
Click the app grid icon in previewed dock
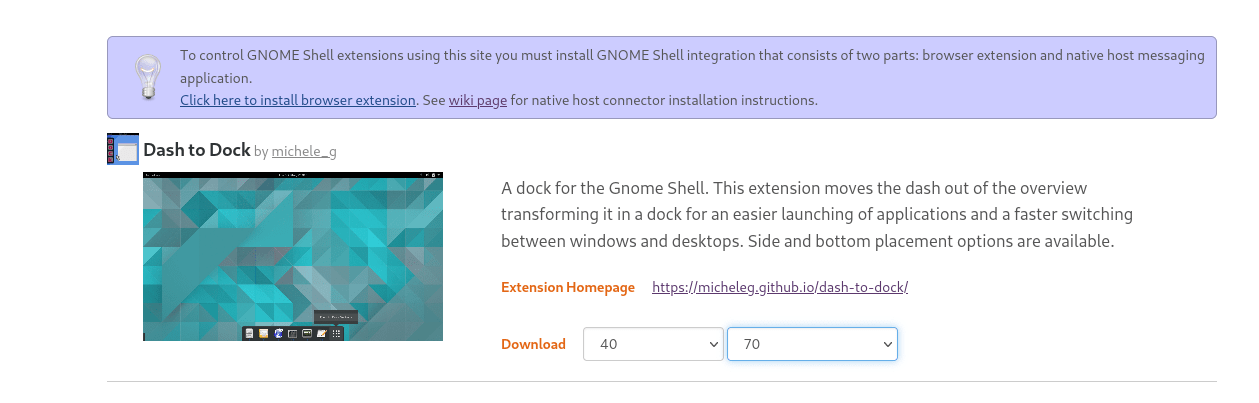point(336,333)
